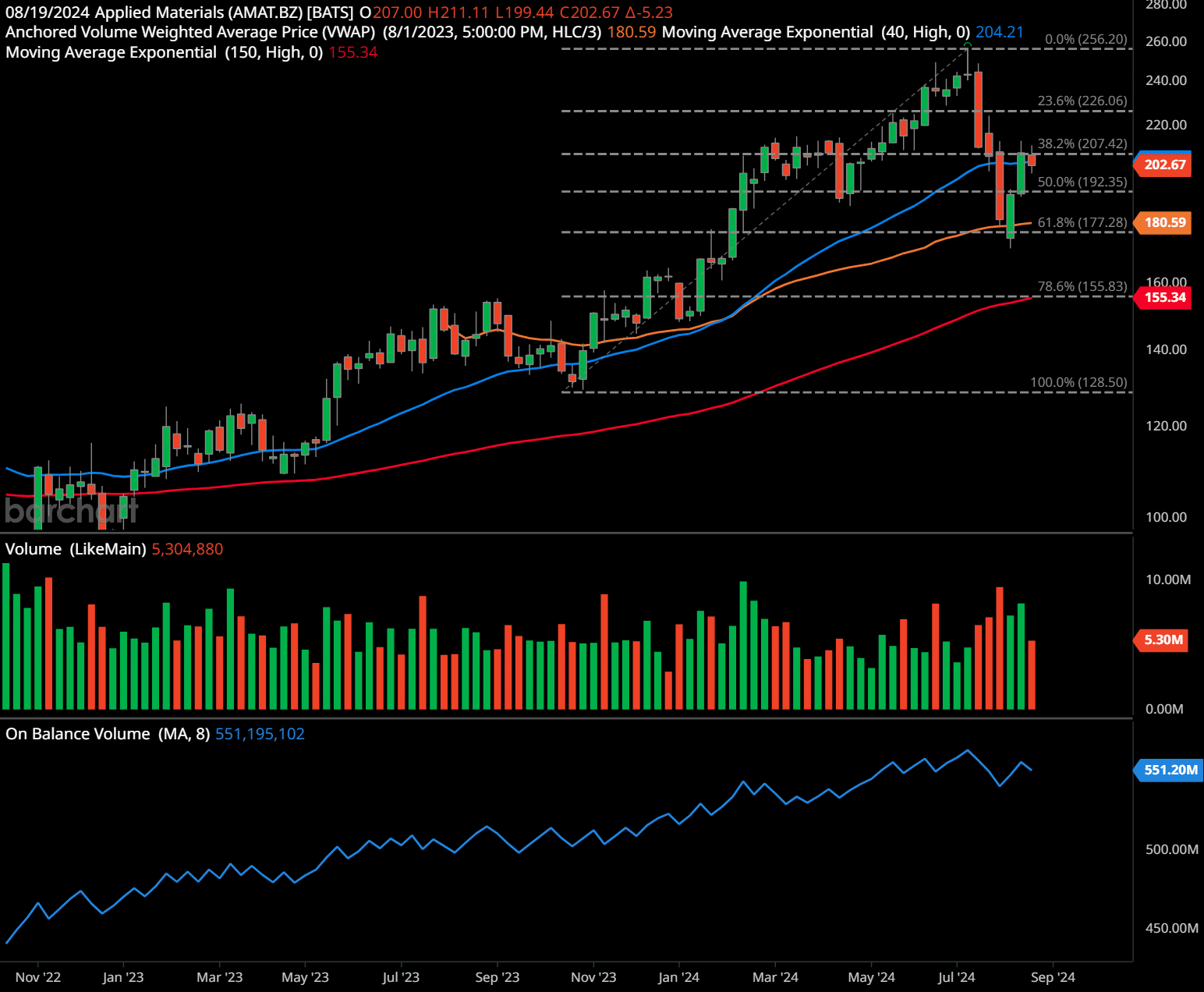
Task: Click the 240.00 price axis label
Action: coord(1166,80)
